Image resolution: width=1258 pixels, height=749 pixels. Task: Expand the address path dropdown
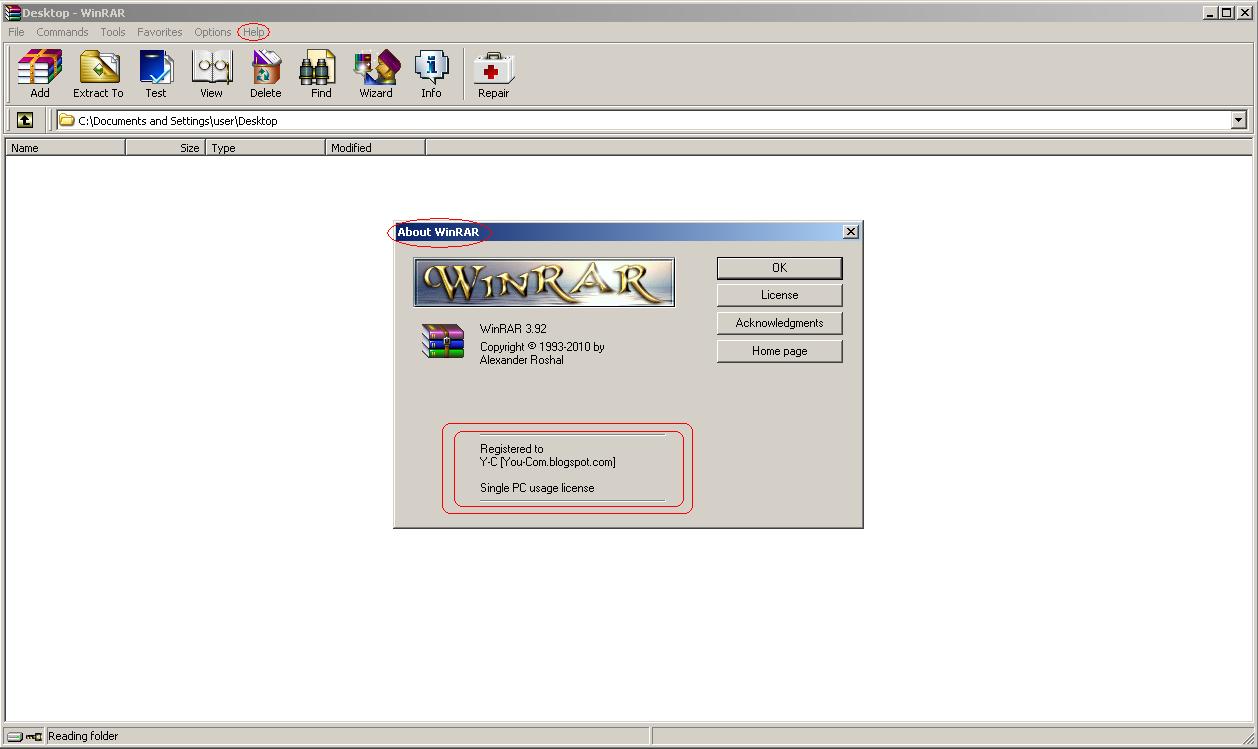click(1239, 120)
